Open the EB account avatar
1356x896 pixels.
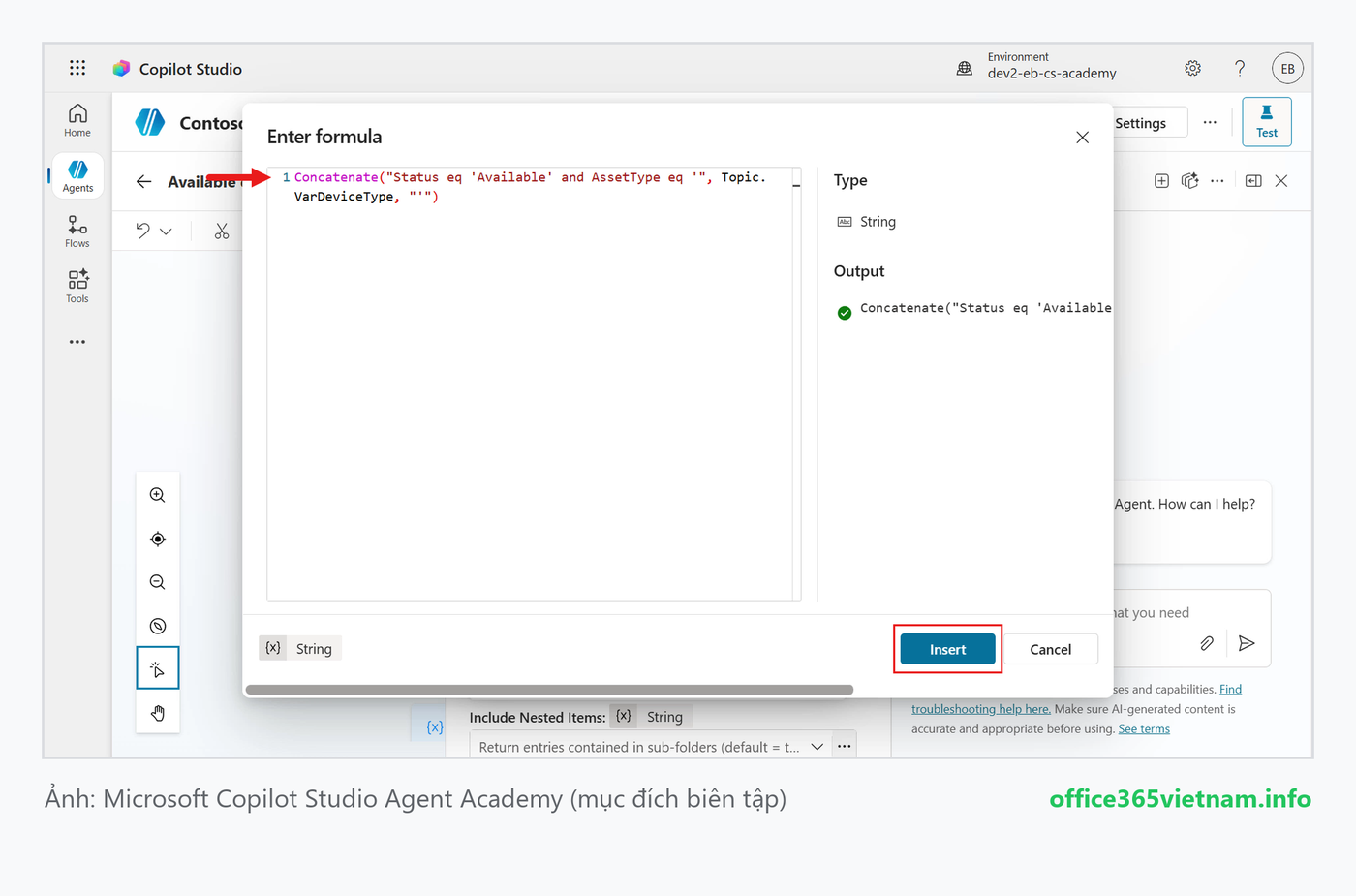click(x=1287, y=68)
